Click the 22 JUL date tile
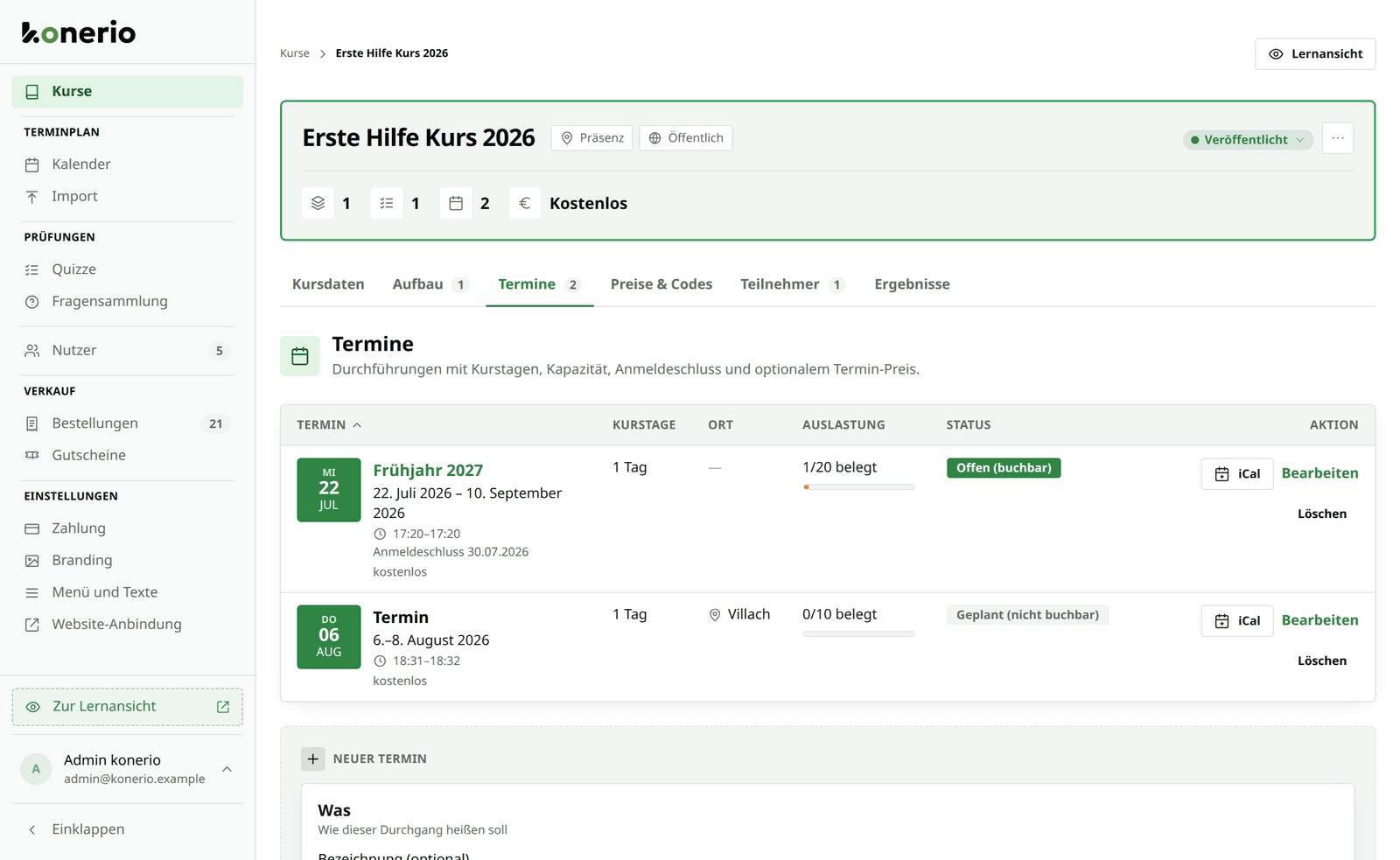1400x860 pixels. tap(329, 490)
